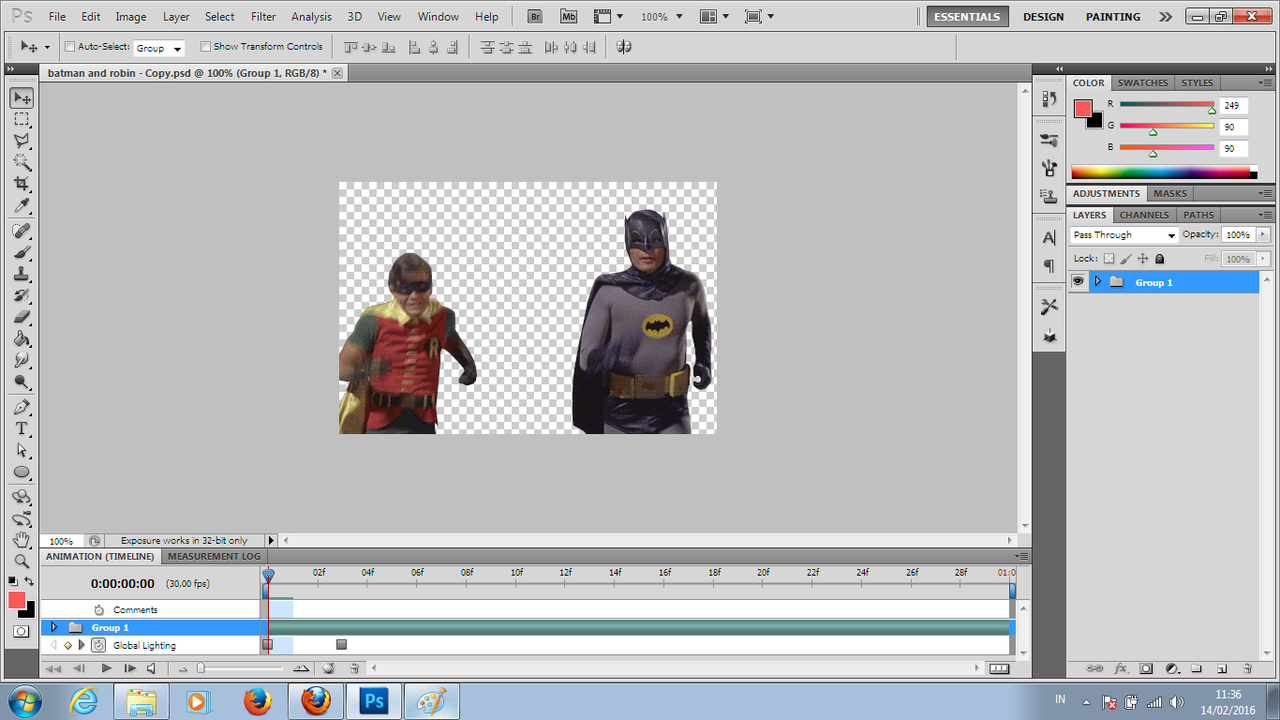Switch to the Masks tab
The width and height of the screenshot is (1280, 720).
[1170, 193]
